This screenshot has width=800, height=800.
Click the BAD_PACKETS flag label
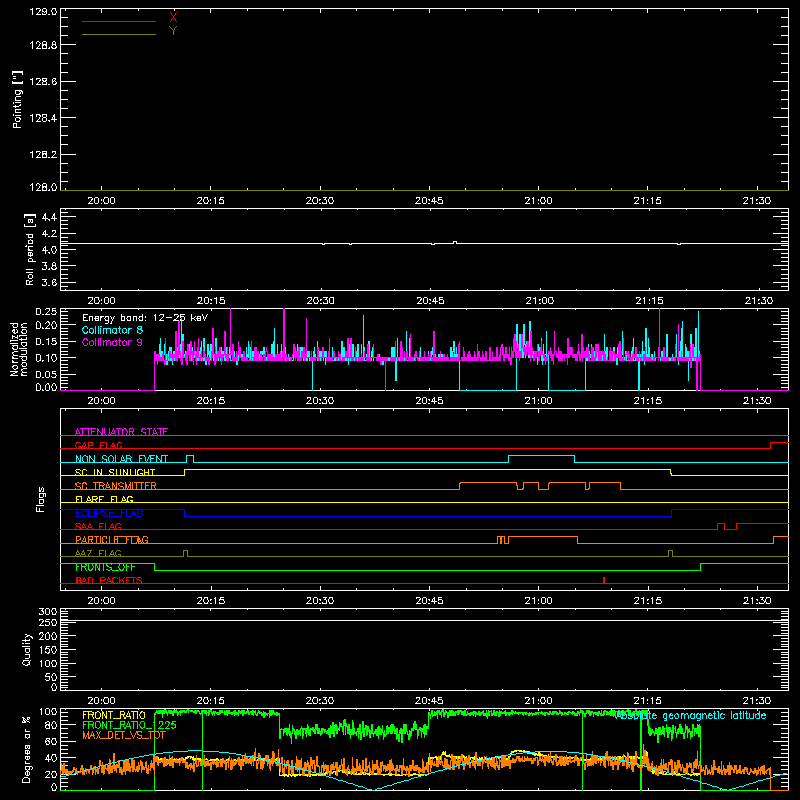click(x=109, y=581)
